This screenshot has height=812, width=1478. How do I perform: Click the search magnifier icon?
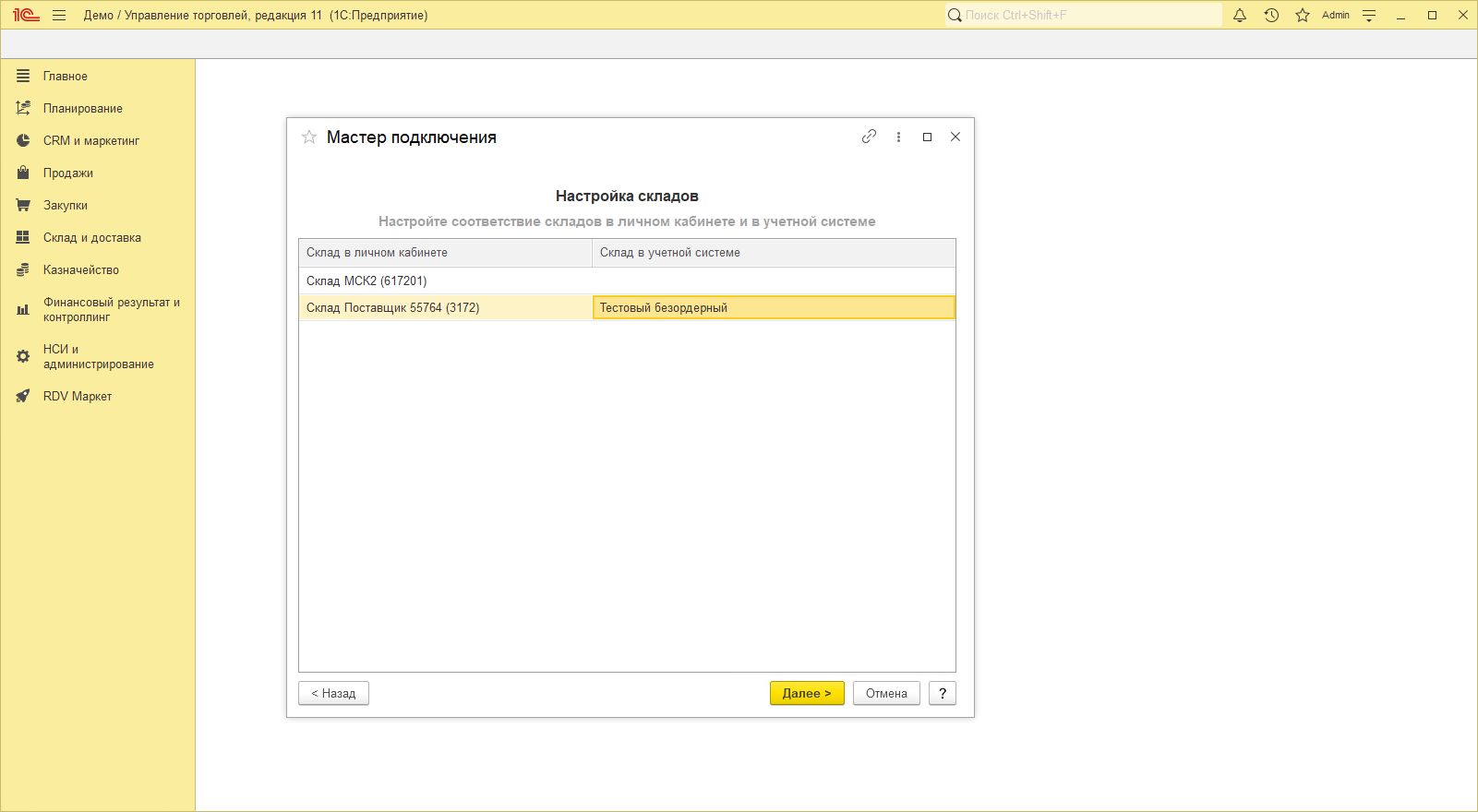click(x=955, y=15)
